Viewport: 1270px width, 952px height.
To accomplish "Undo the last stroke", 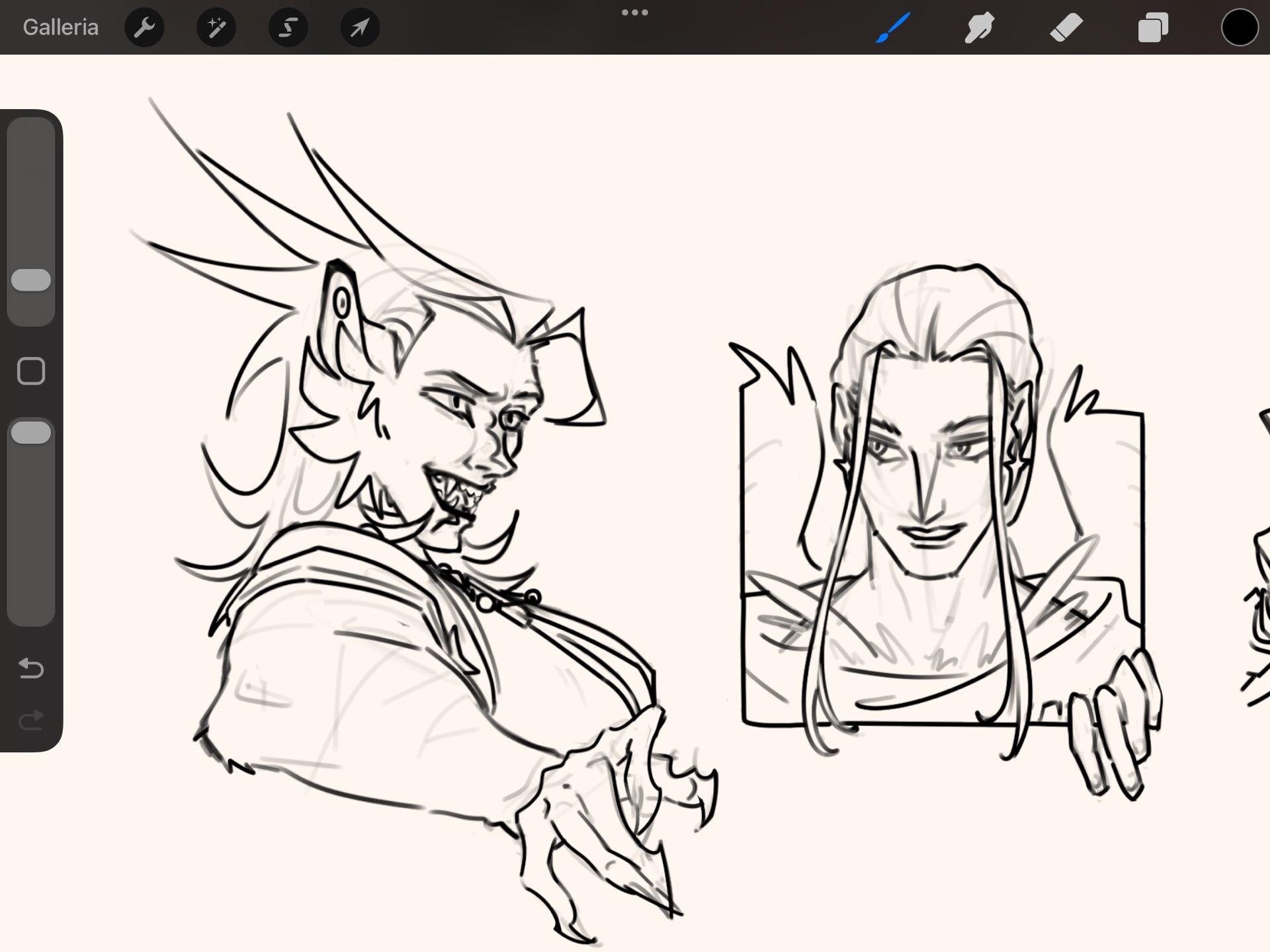I will pos(31,668).
